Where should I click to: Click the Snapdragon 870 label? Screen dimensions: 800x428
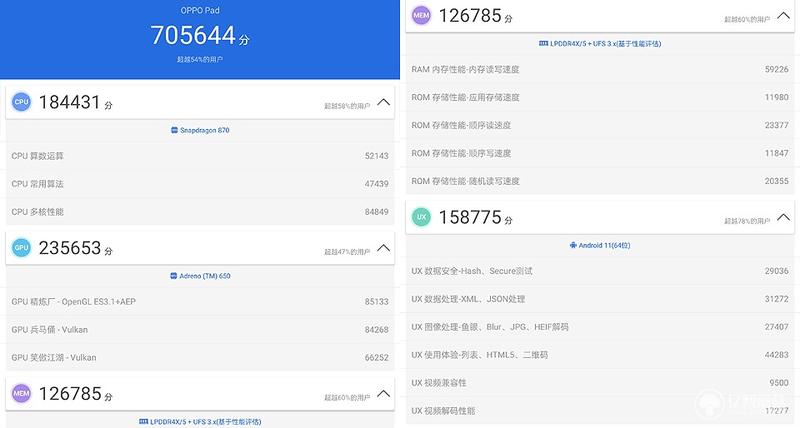[x=205, y=131]
